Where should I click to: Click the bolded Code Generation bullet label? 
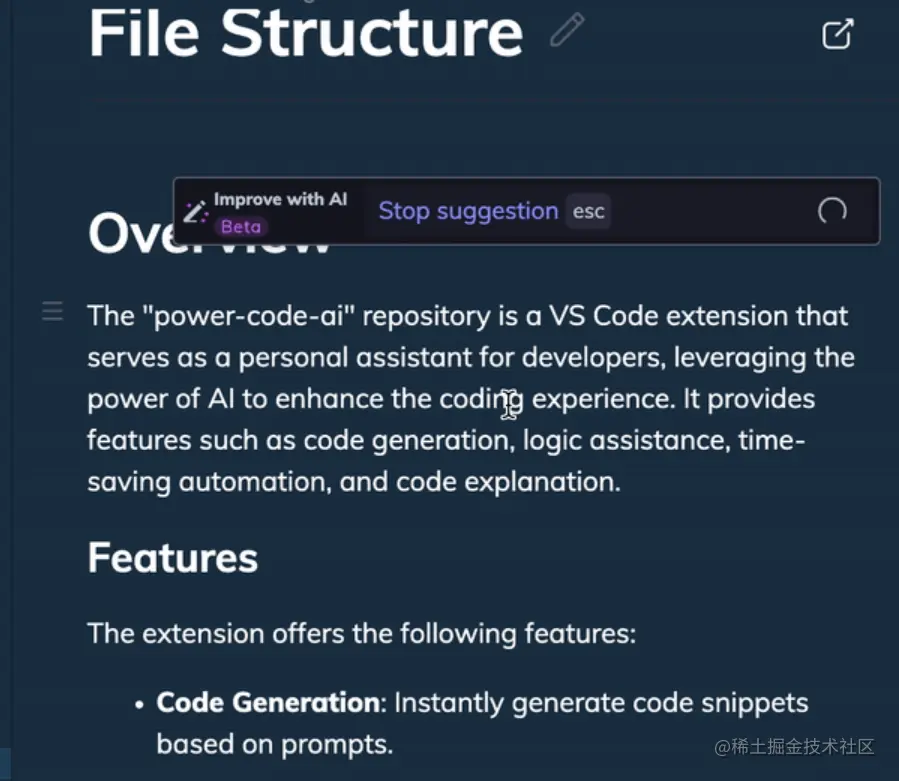point(266,702)
